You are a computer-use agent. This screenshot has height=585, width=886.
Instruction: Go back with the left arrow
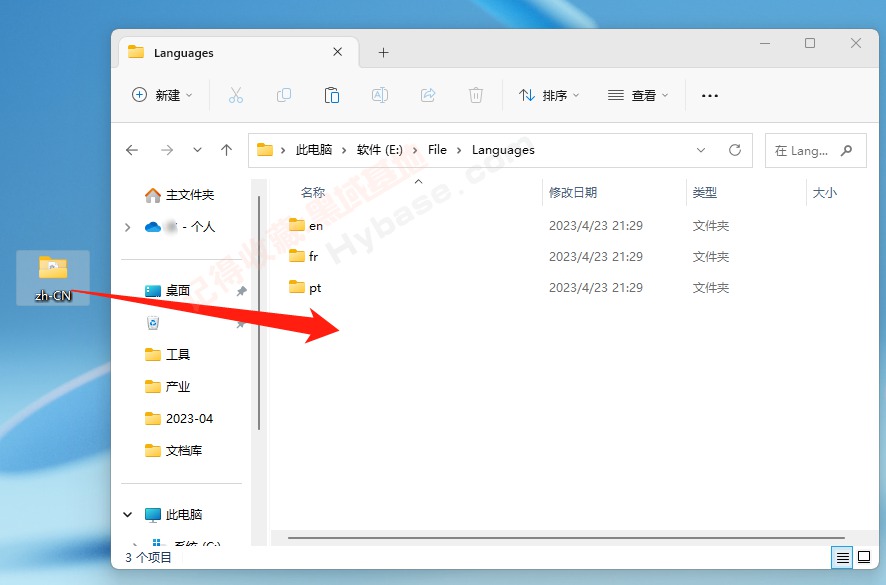(132, 150)
